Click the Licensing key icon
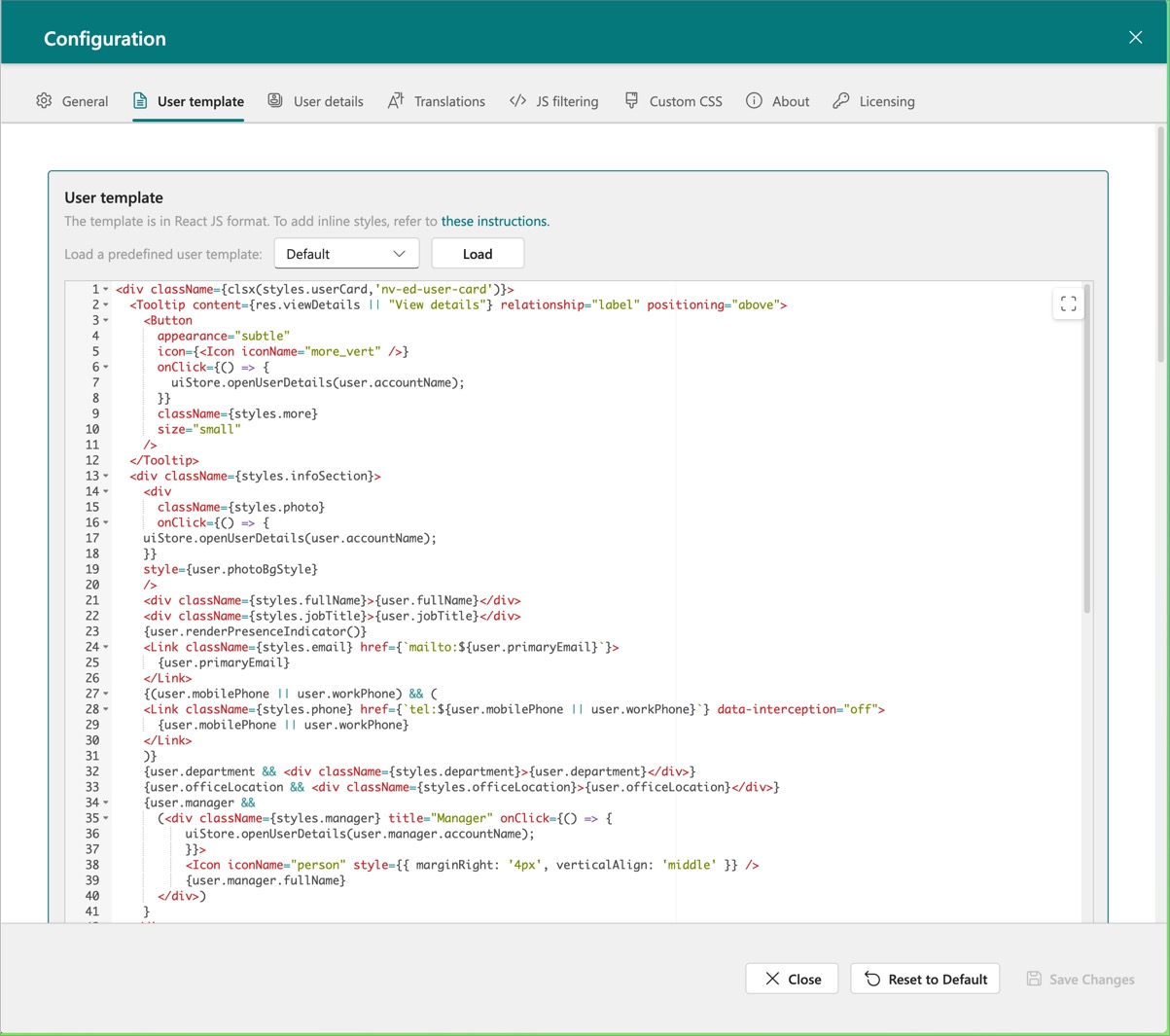The width and height of the screenshot is (1170, 1036). coord(841,101)
